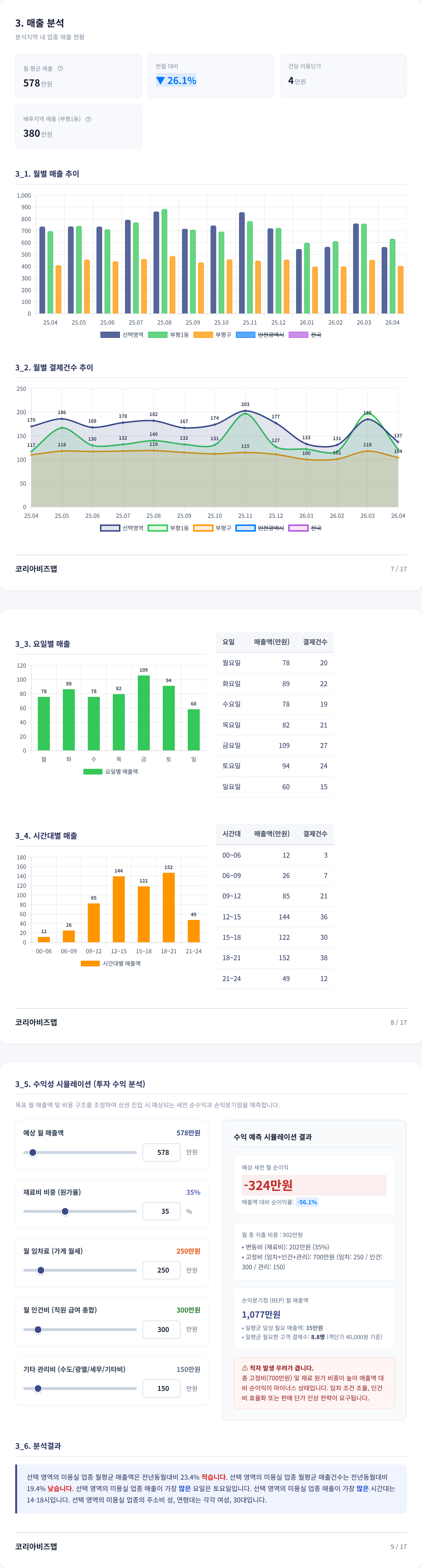Click the 3_6. 분석결과 heading
Viewport: 422px width, 1568px height.
(38, 1446)
